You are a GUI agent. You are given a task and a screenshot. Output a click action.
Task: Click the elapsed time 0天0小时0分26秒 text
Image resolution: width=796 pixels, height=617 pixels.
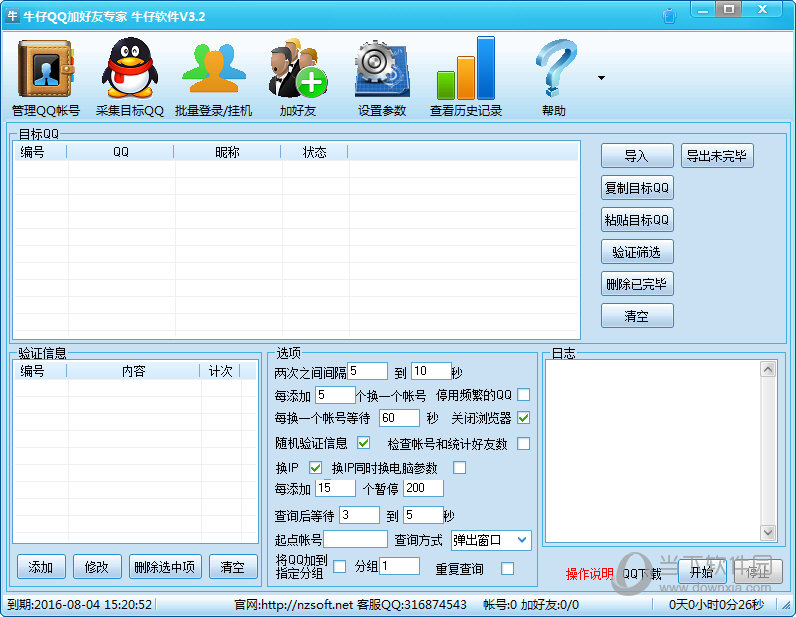click(x=716, y=604)
